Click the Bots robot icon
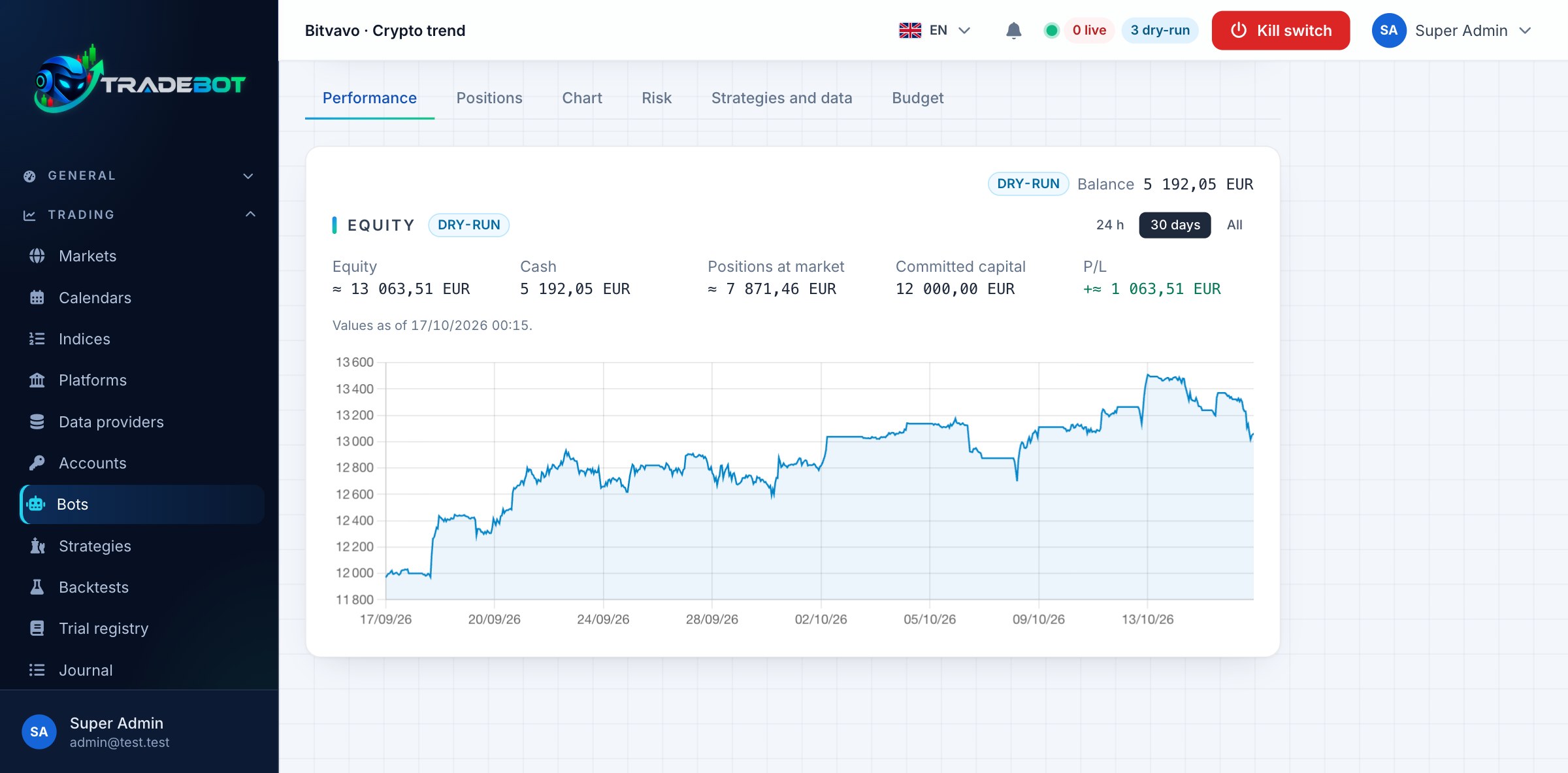This screenshot has height=773, width=1568. 36,504
